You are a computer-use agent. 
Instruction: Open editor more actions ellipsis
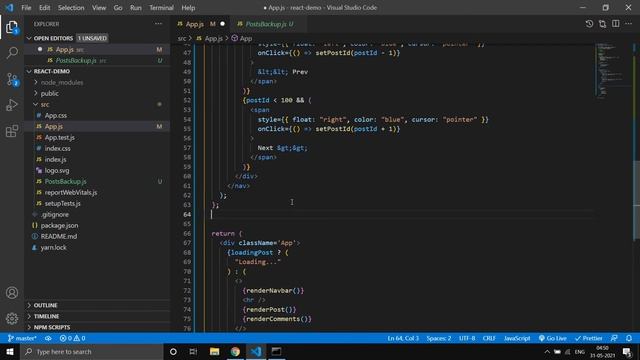(x=629, y=24)
